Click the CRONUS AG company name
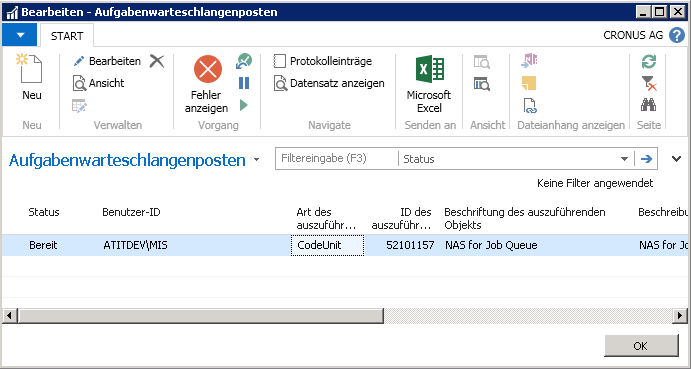691x369 pixels. point(633,36)
